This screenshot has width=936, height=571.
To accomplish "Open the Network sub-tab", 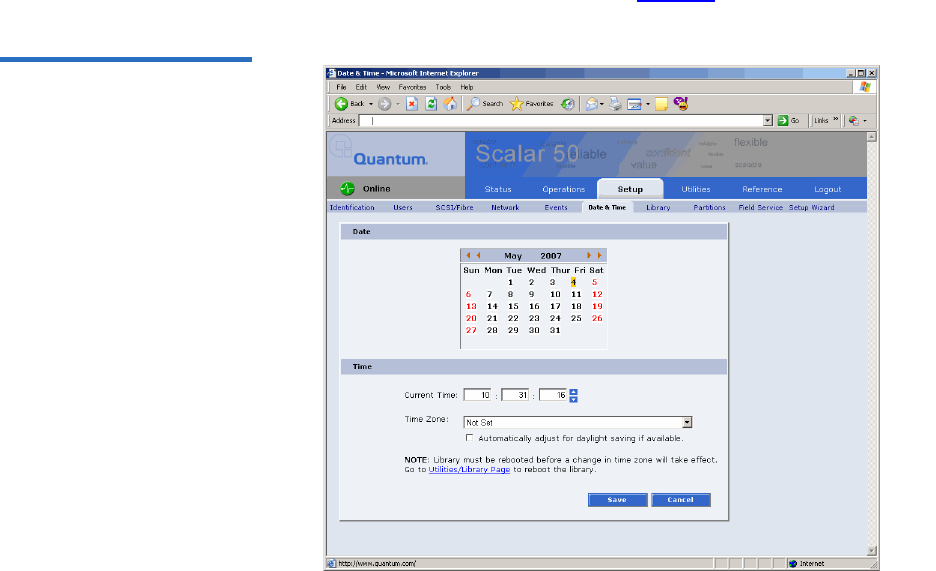I will tap(505, 208).
